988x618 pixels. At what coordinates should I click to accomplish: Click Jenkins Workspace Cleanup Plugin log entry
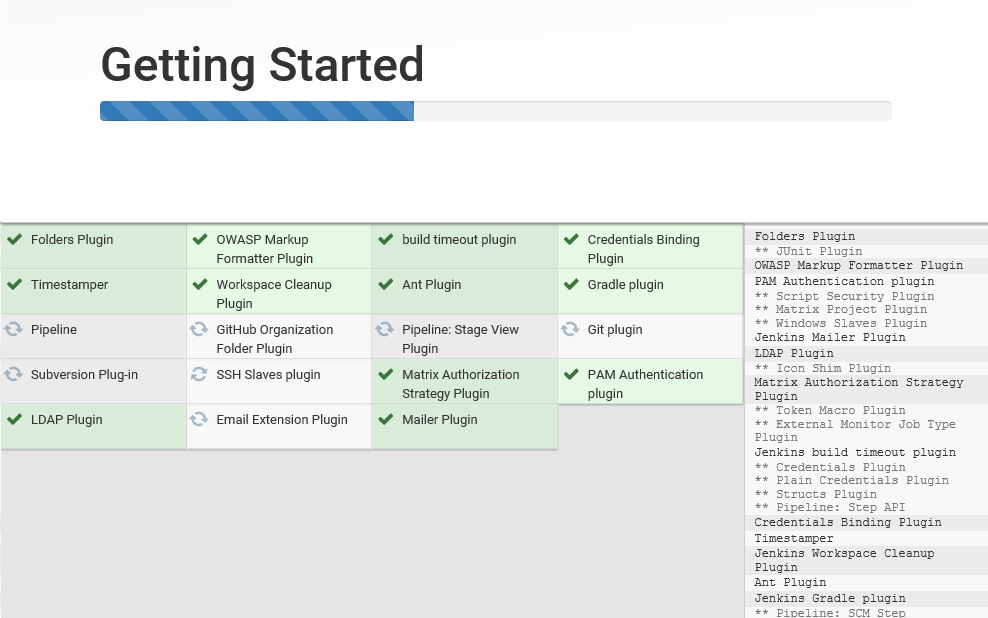844,560
